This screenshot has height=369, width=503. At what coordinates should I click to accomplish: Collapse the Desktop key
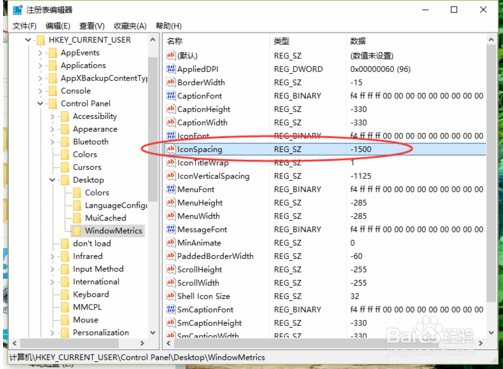[x=52, y=180]
